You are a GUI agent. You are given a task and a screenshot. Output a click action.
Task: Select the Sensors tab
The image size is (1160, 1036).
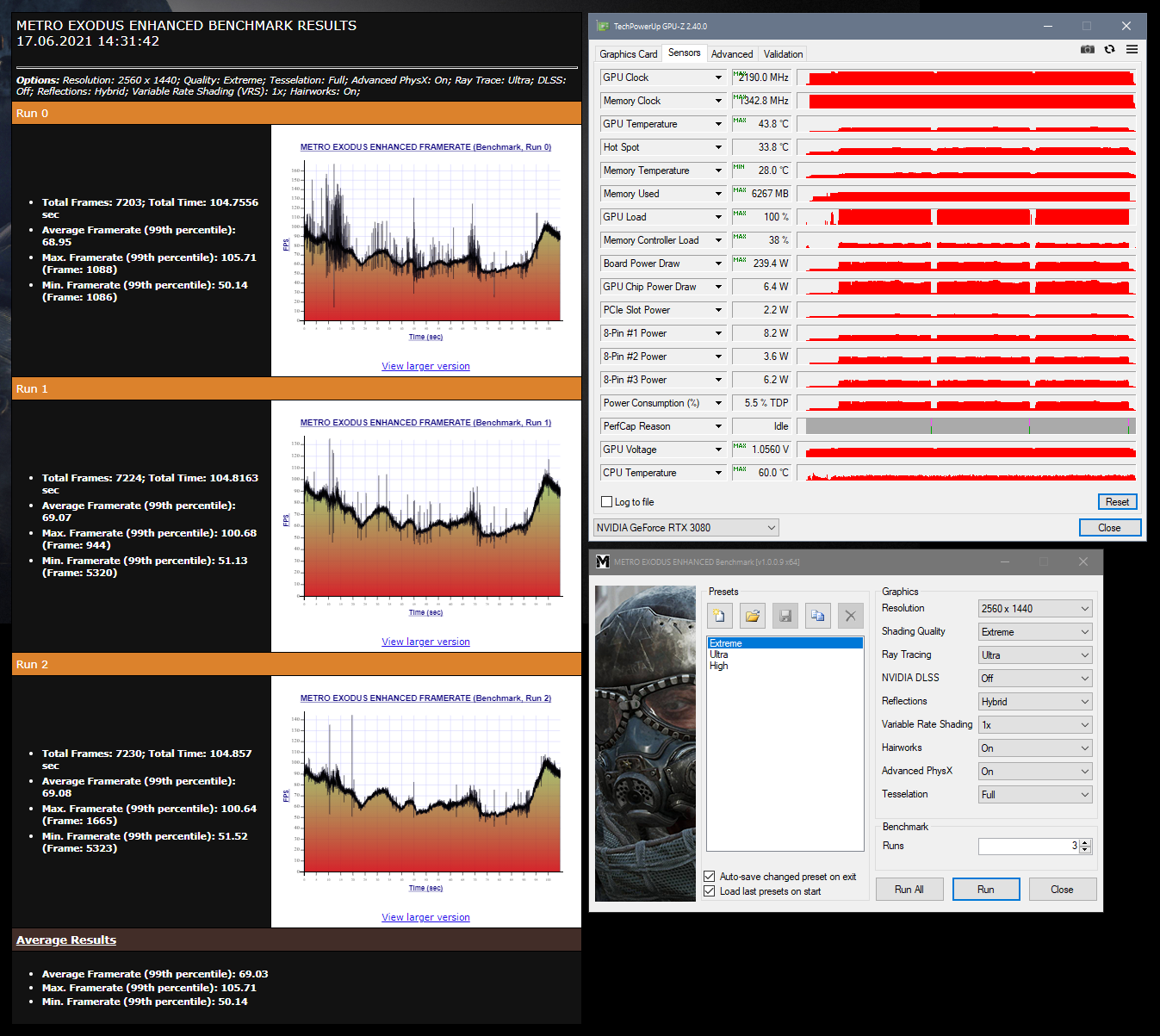point(685,53)
